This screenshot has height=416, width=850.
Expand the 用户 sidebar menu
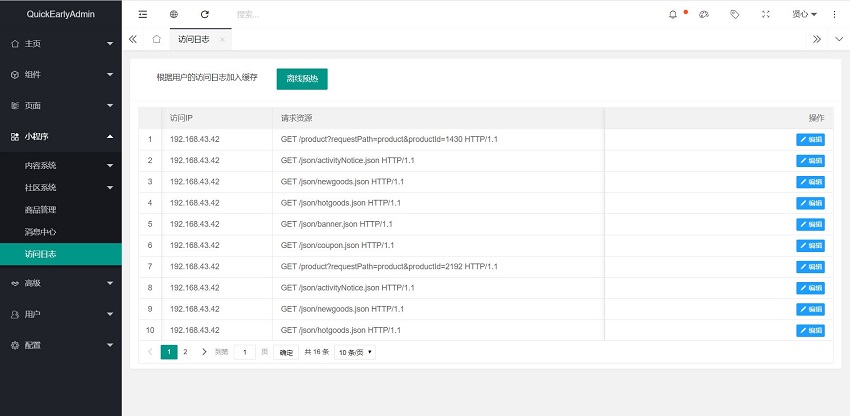click(x=61, y=314)
